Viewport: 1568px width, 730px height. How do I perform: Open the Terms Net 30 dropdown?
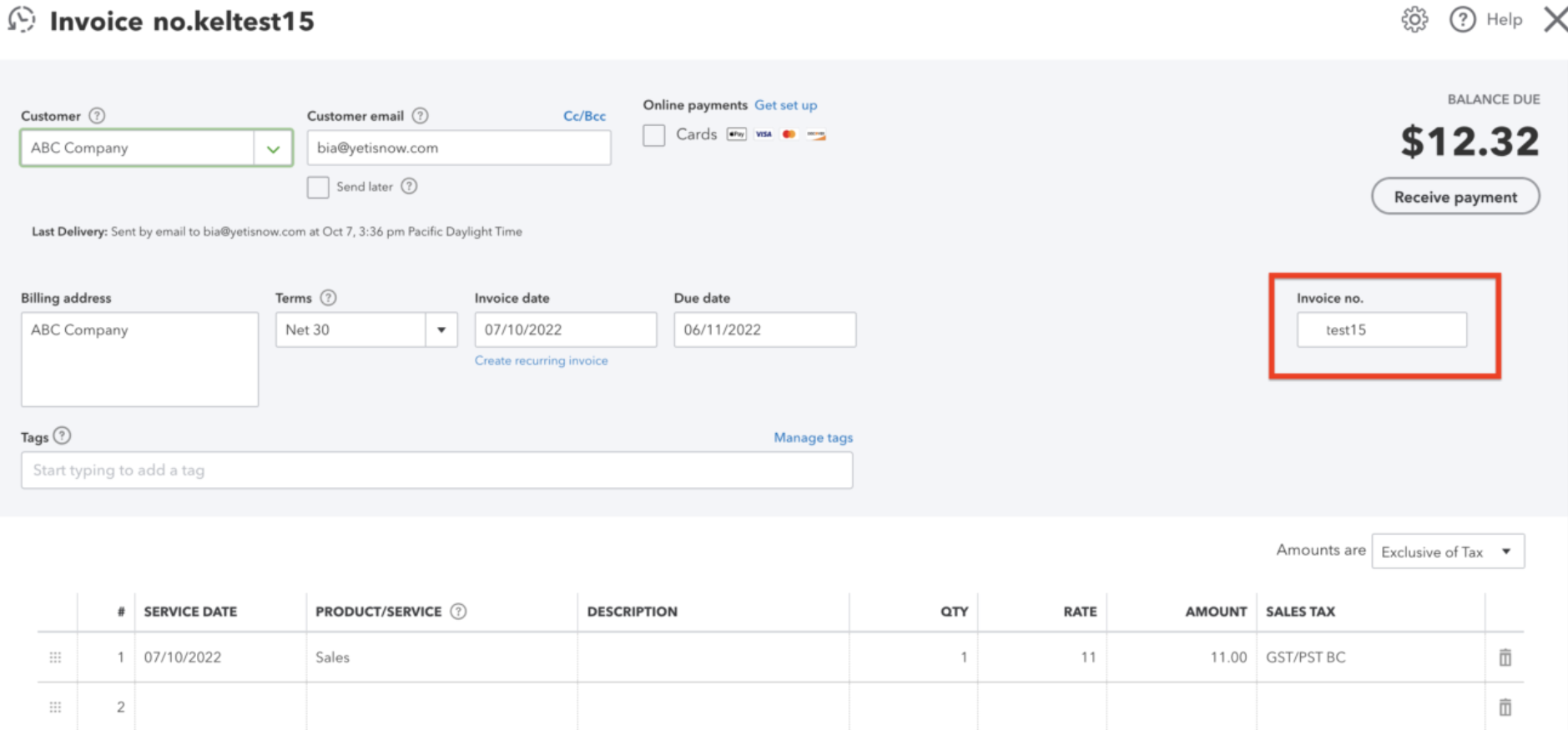(441, 330)
